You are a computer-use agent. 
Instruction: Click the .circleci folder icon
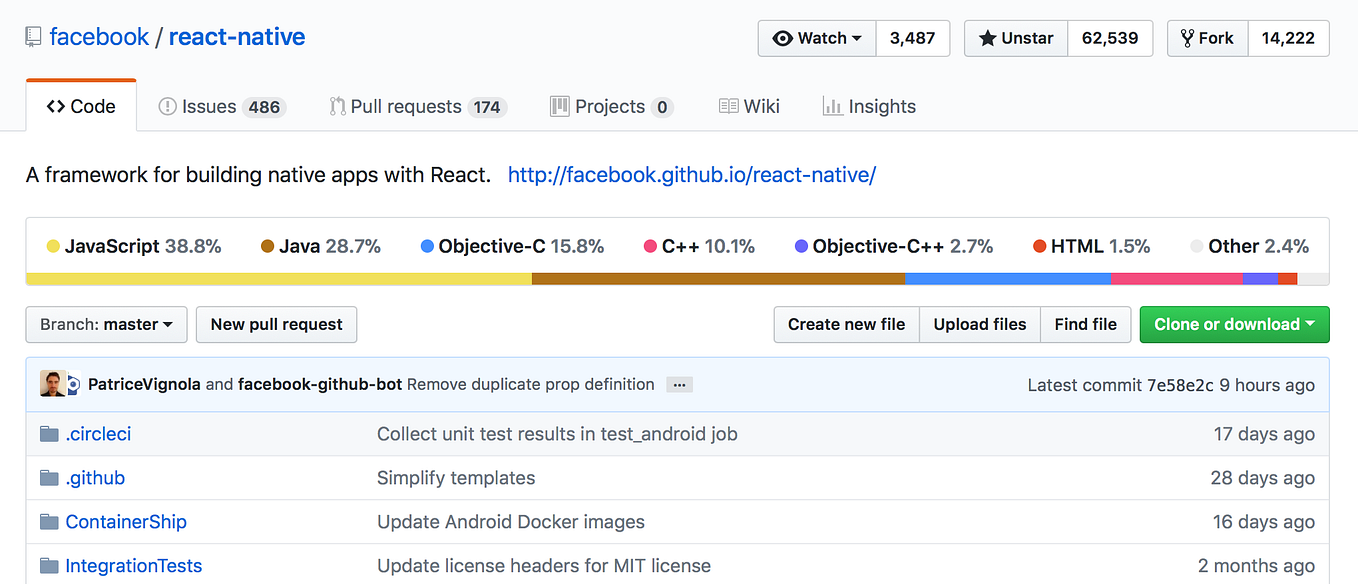pyautogui.click(x=49, y=434)
